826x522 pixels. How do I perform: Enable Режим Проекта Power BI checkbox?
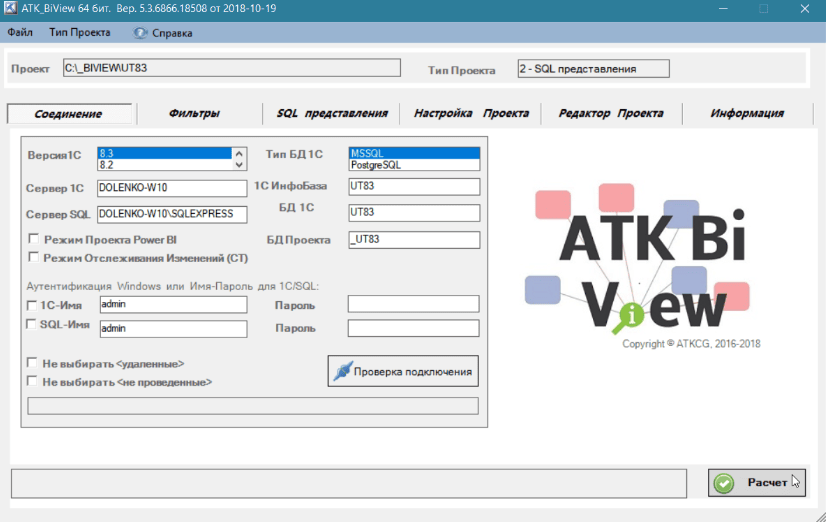34,239
